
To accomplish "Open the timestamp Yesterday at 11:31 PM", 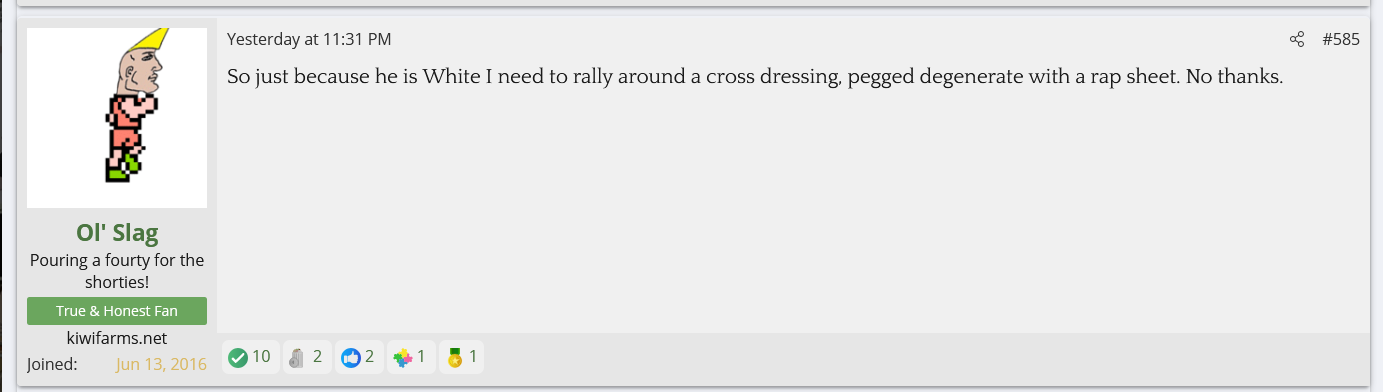I will pyautogui.click(x=309, y=40).
